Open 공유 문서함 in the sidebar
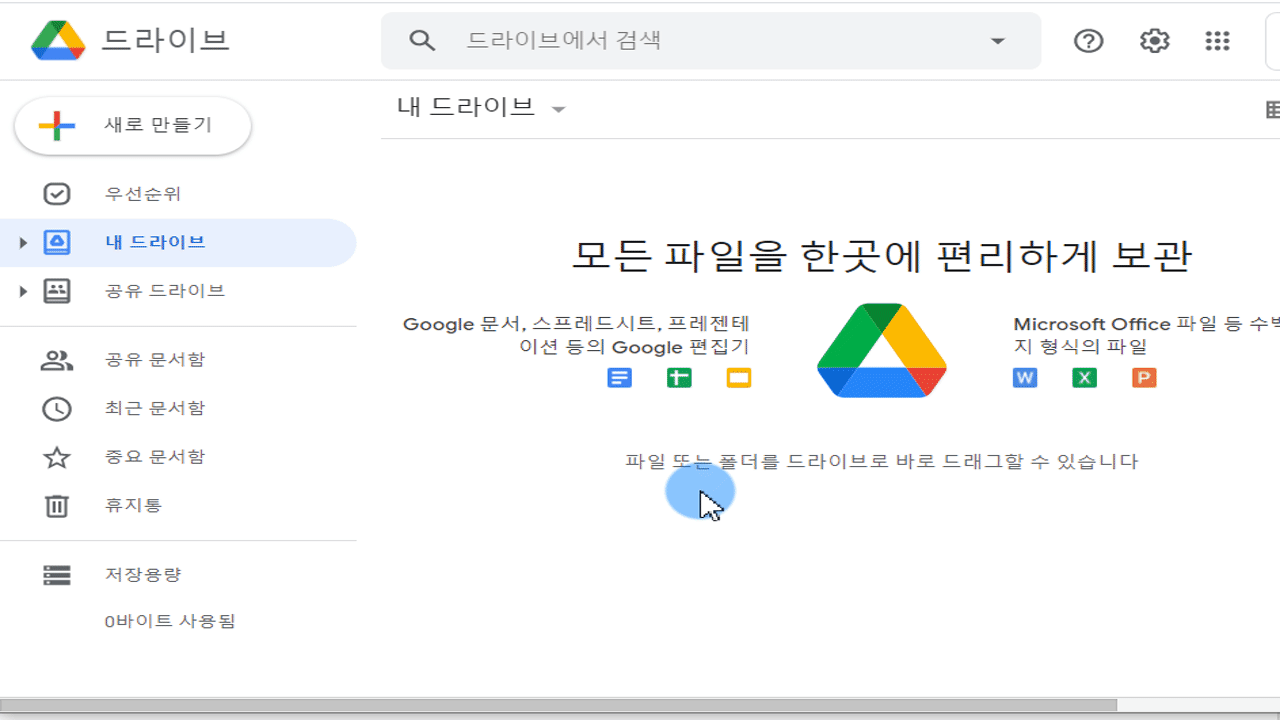 tap(155, 360)
